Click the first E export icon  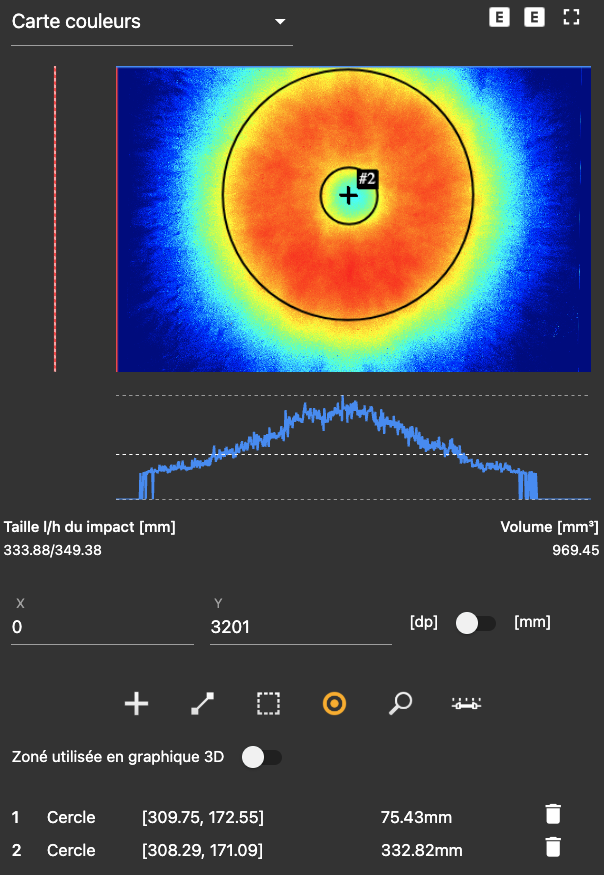(498, 18)
